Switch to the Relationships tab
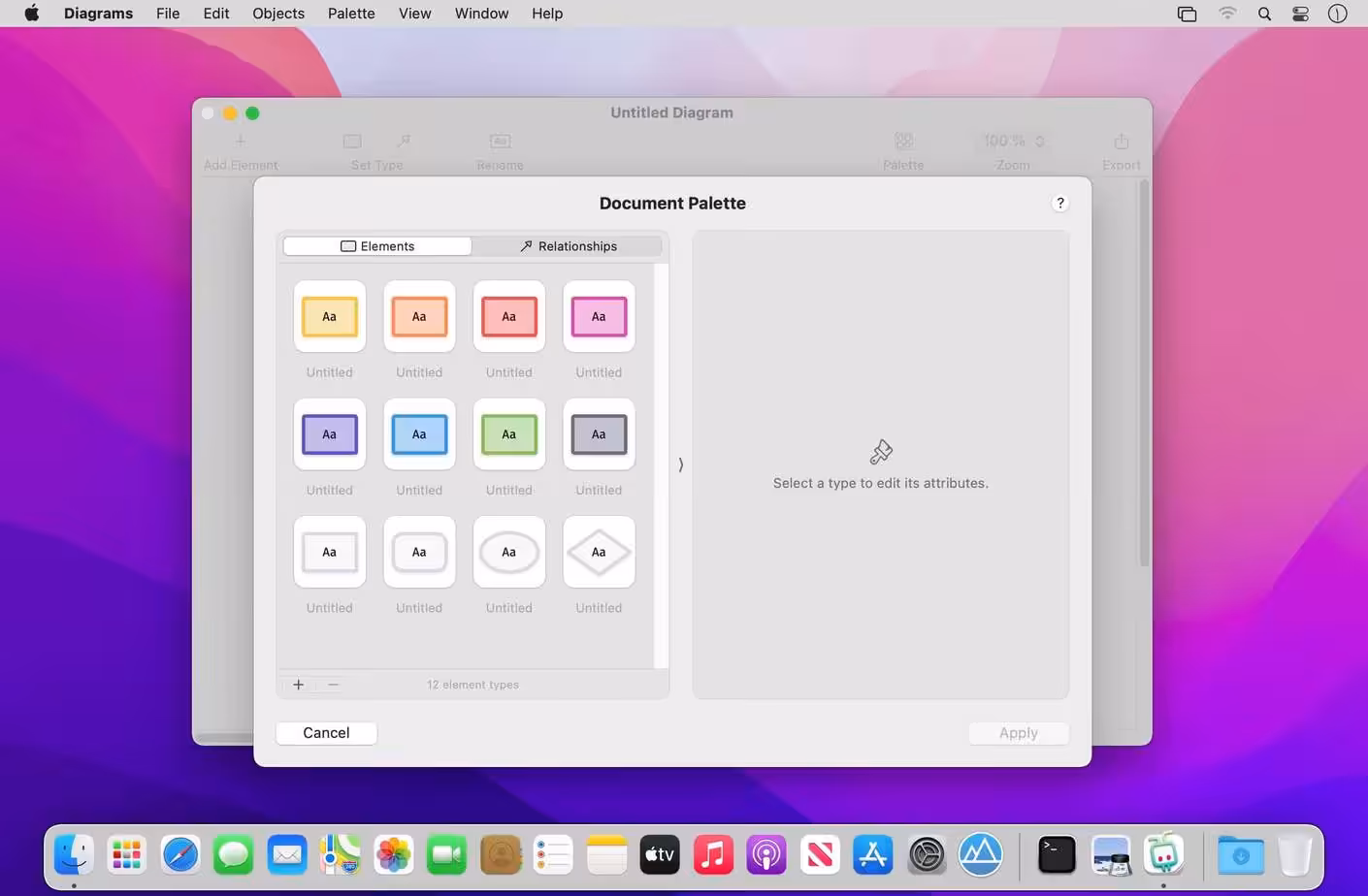1368x896 pixels. coord(568,246)
